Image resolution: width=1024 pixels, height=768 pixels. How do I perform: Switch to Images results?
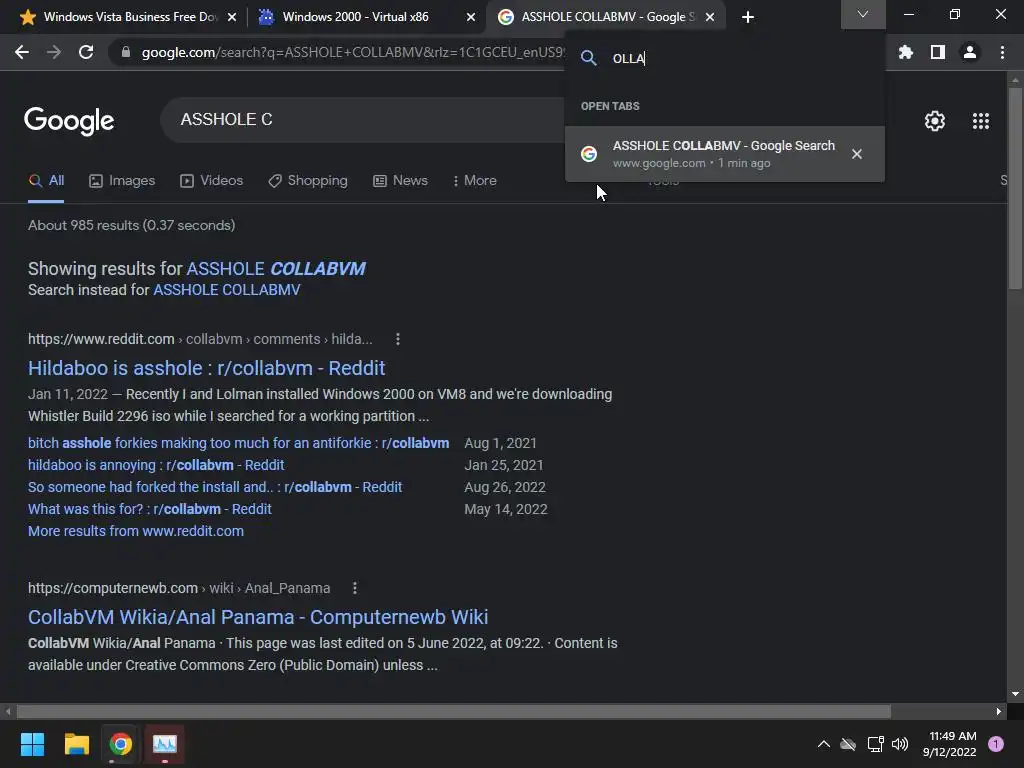122,181
